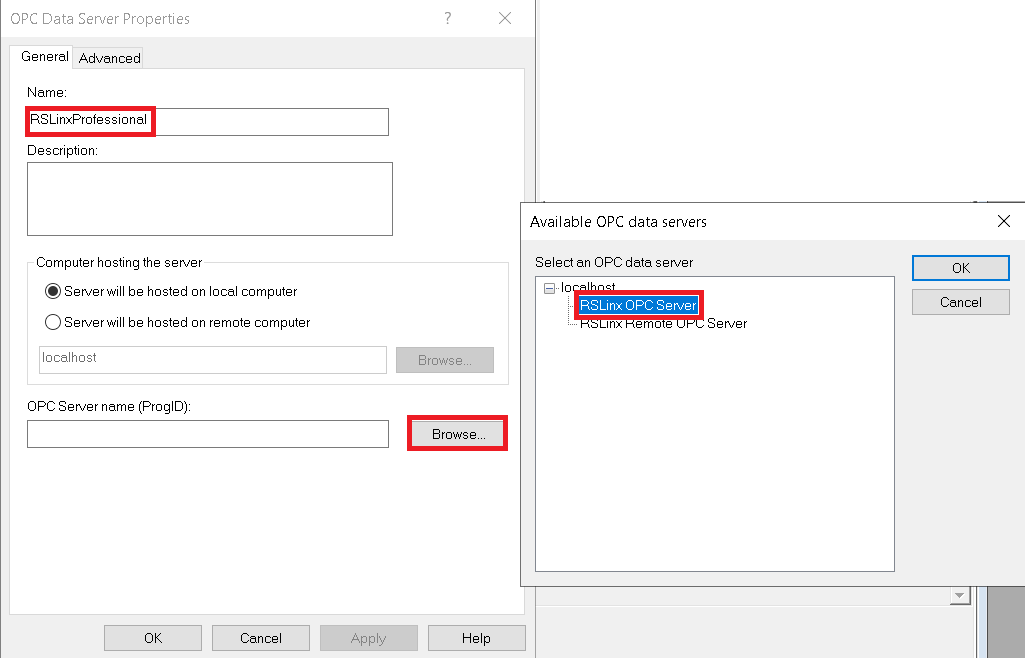This screenshot has height=658, width=1025.
Task: Click the disabled Browse button beside localhost
Action: click(x=445, y=360)
